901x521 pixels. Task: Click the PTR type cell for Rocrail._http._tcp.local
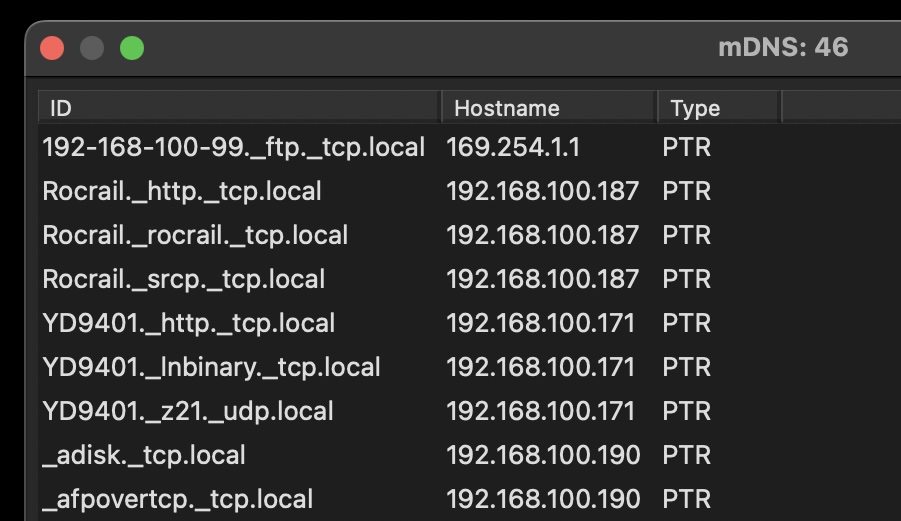tap(686, 191)
